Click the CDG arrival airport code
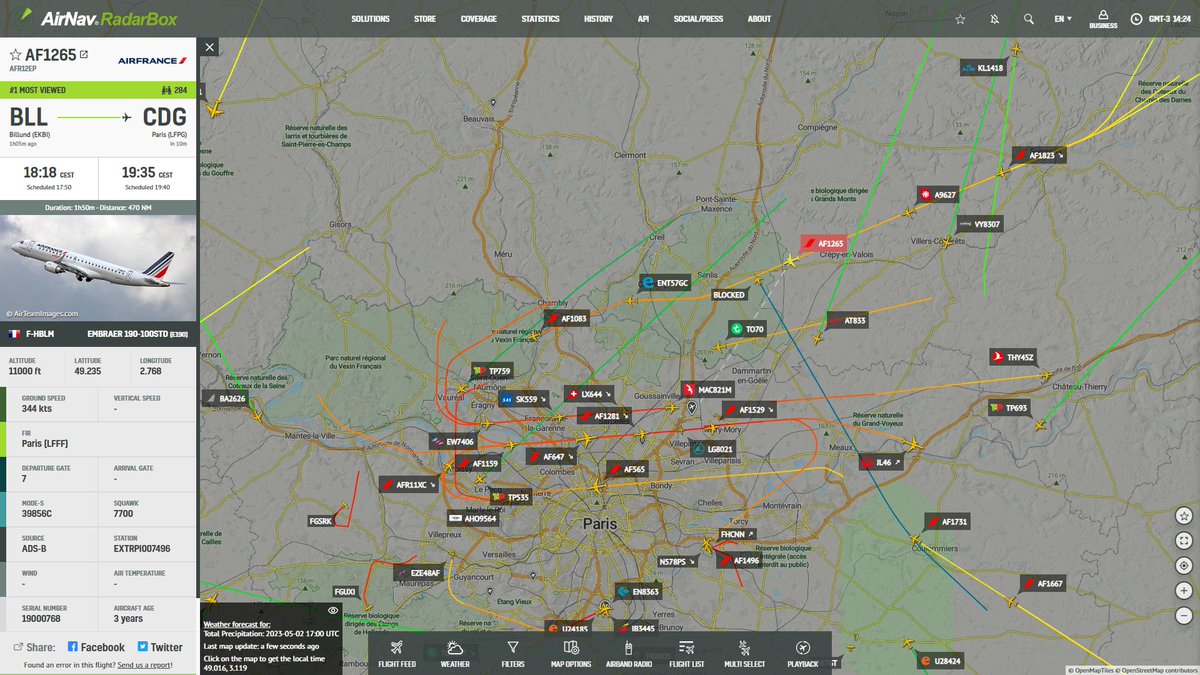Image resolution: width=1200 pixels, height=675 pixels. point(166,118)
